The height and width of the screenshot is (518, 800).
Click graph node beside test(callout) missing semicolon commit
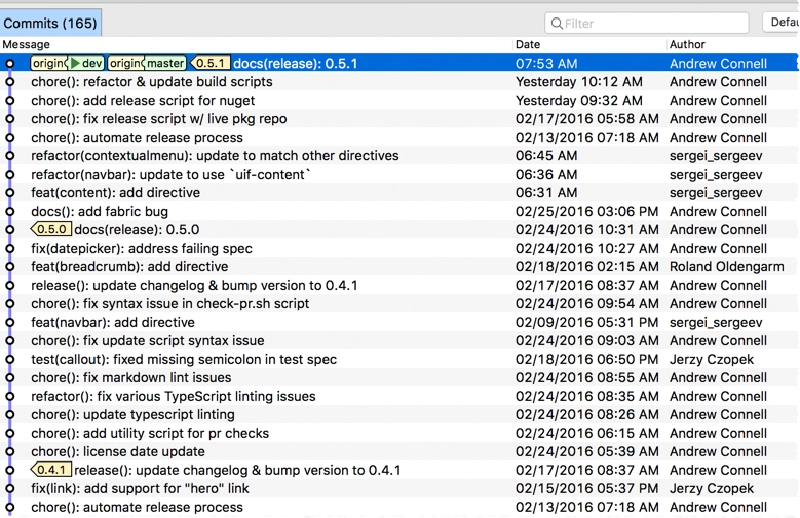pyautogui.click(x=9, y=359)
